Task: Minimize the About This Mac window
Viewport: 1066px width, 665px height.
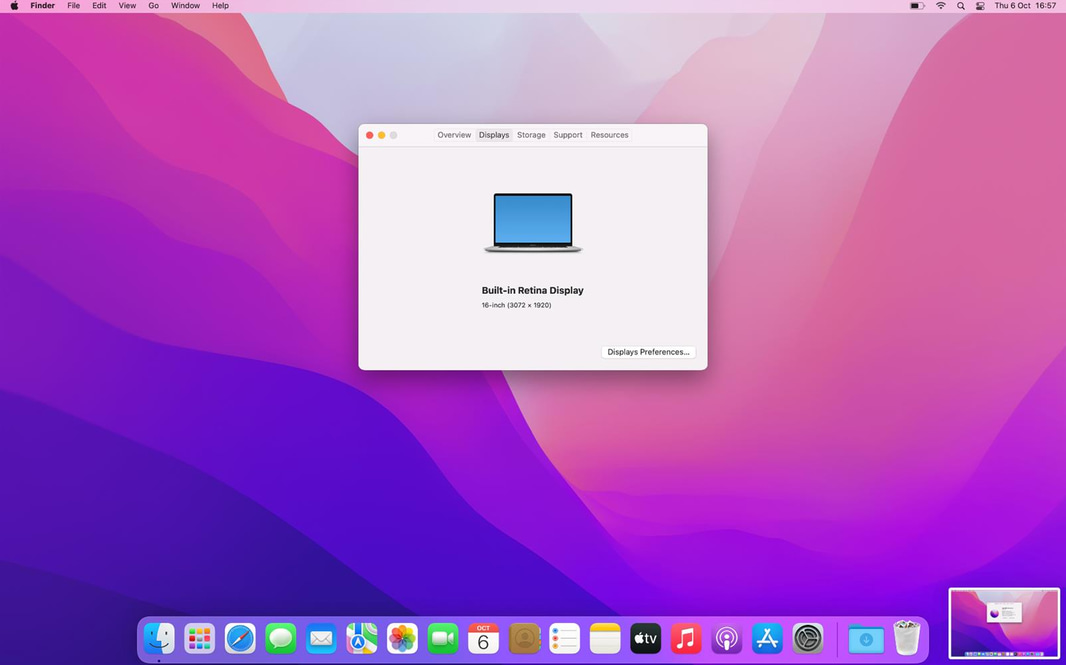Action: click(381, 135)
